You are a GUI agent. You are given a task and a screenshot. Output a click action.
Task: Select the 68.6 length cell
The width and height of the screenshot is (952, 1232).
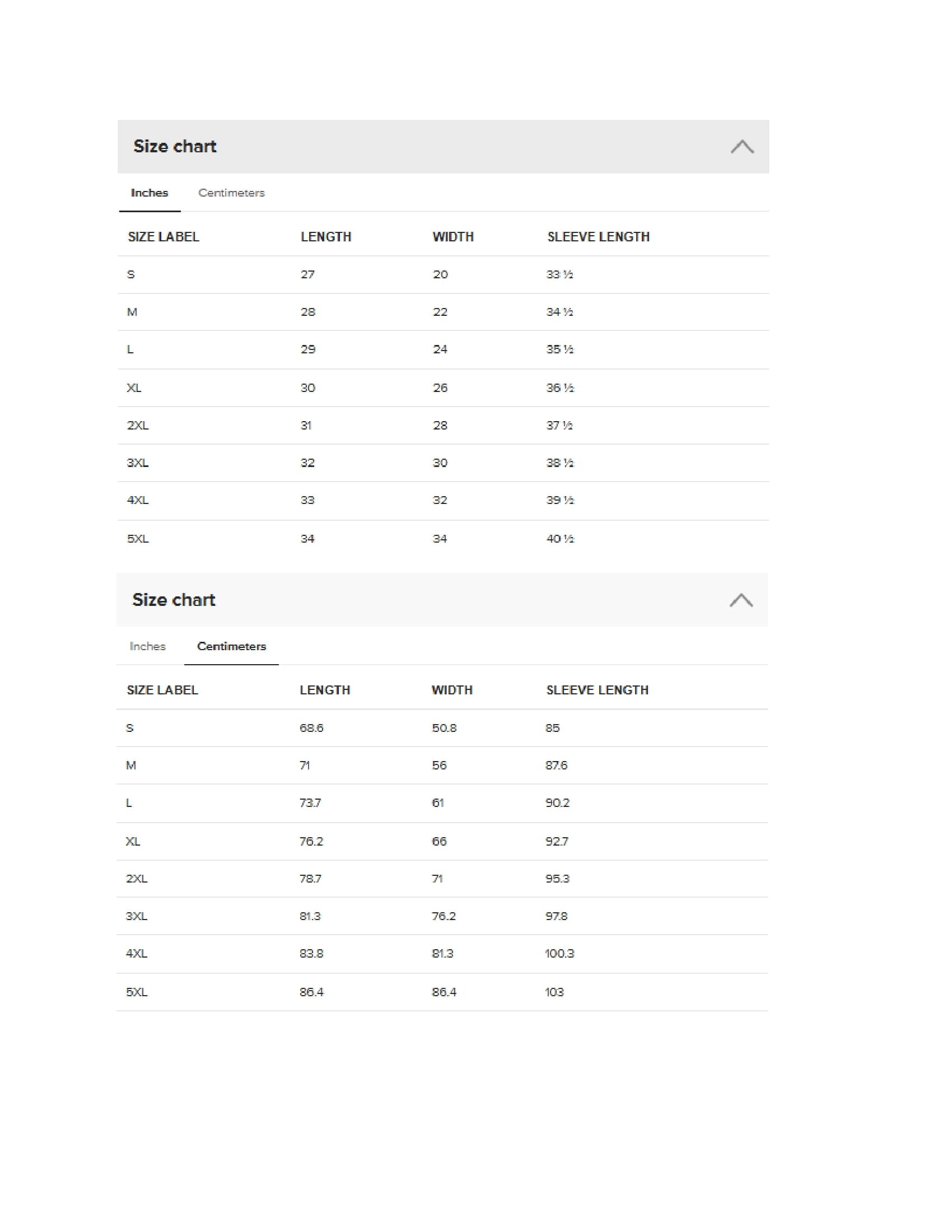pyautogui.click(x=311, y=728)
